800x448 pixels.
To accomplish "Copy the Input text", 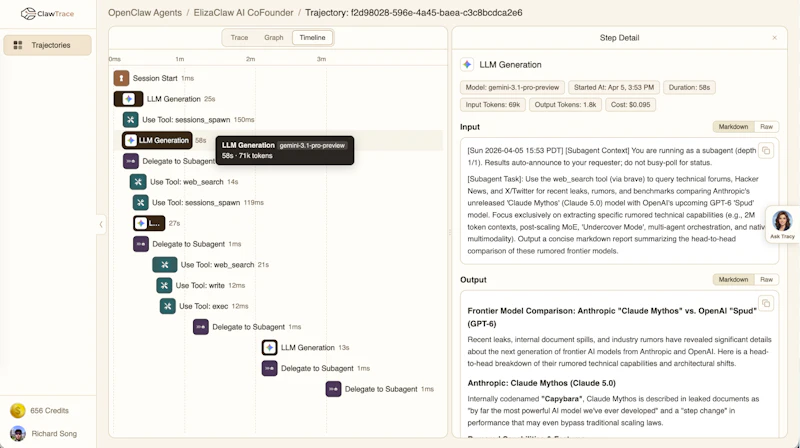I will pyautogui.click(x=766, y=151).
